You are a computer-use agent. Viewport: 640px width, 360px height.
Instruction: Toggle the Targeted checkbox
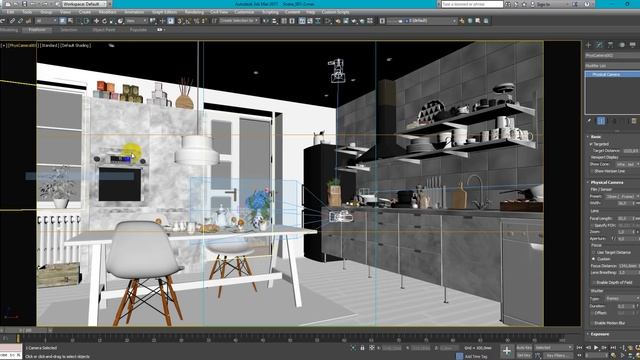pyautogui.click(x=591, y=144)
